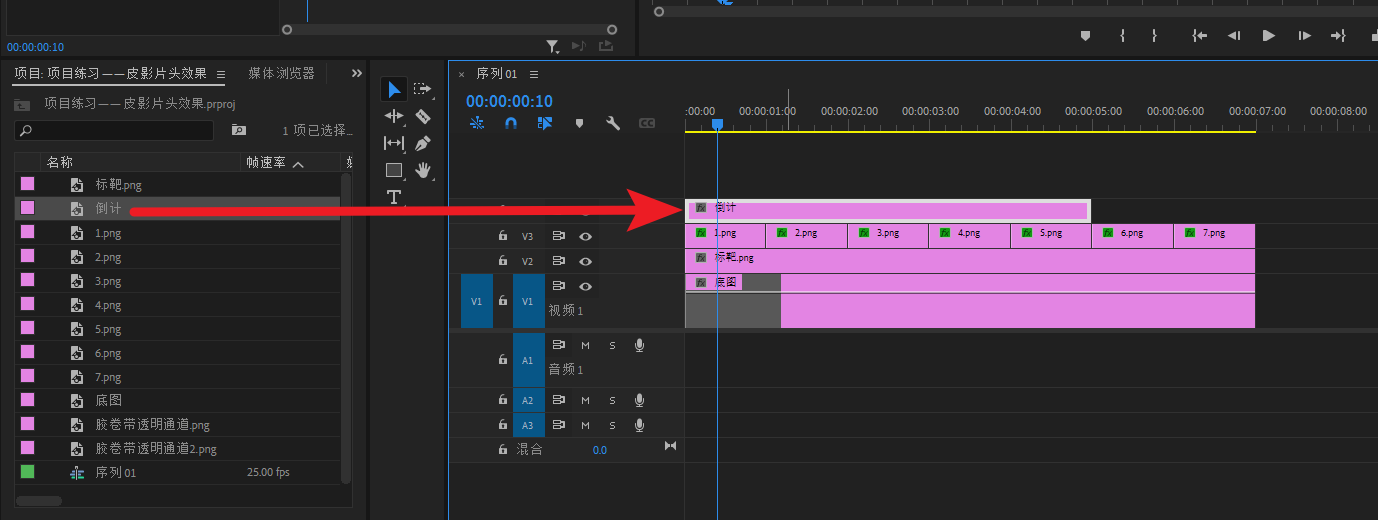
Task: Switch to the 媒体浏览器 tab
Action: 281,73
